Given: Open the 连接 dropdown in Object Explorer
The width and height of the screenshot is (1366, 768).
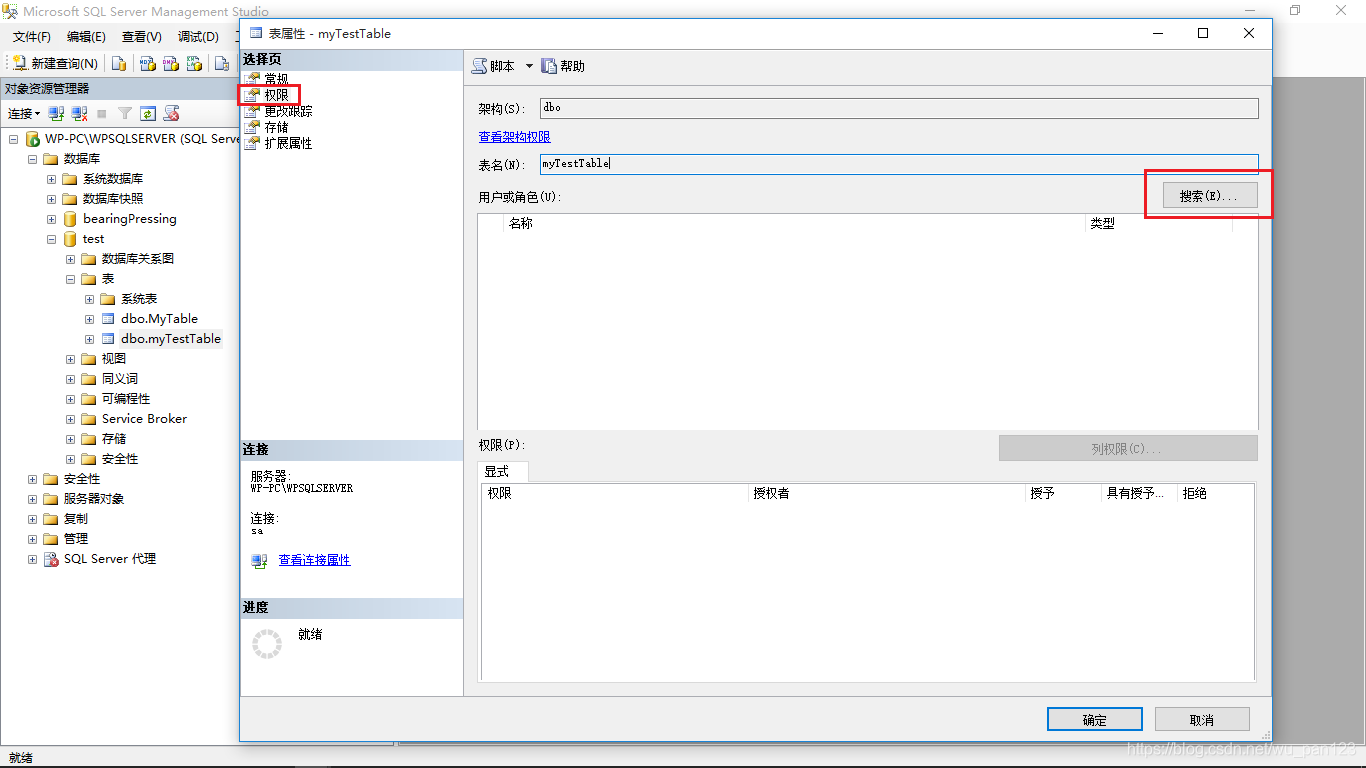Looking at the screenshot, I should click(x=24, y=113).
